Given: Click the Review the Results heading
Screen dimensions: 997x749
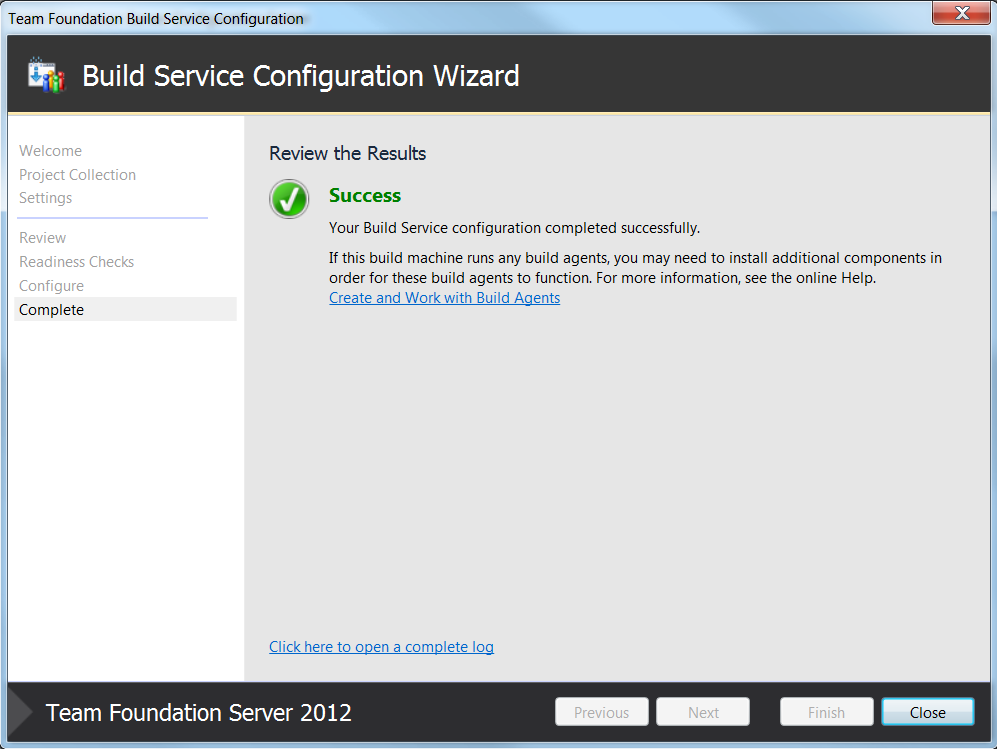Looking at the screenshot, I should click(347, 153).
